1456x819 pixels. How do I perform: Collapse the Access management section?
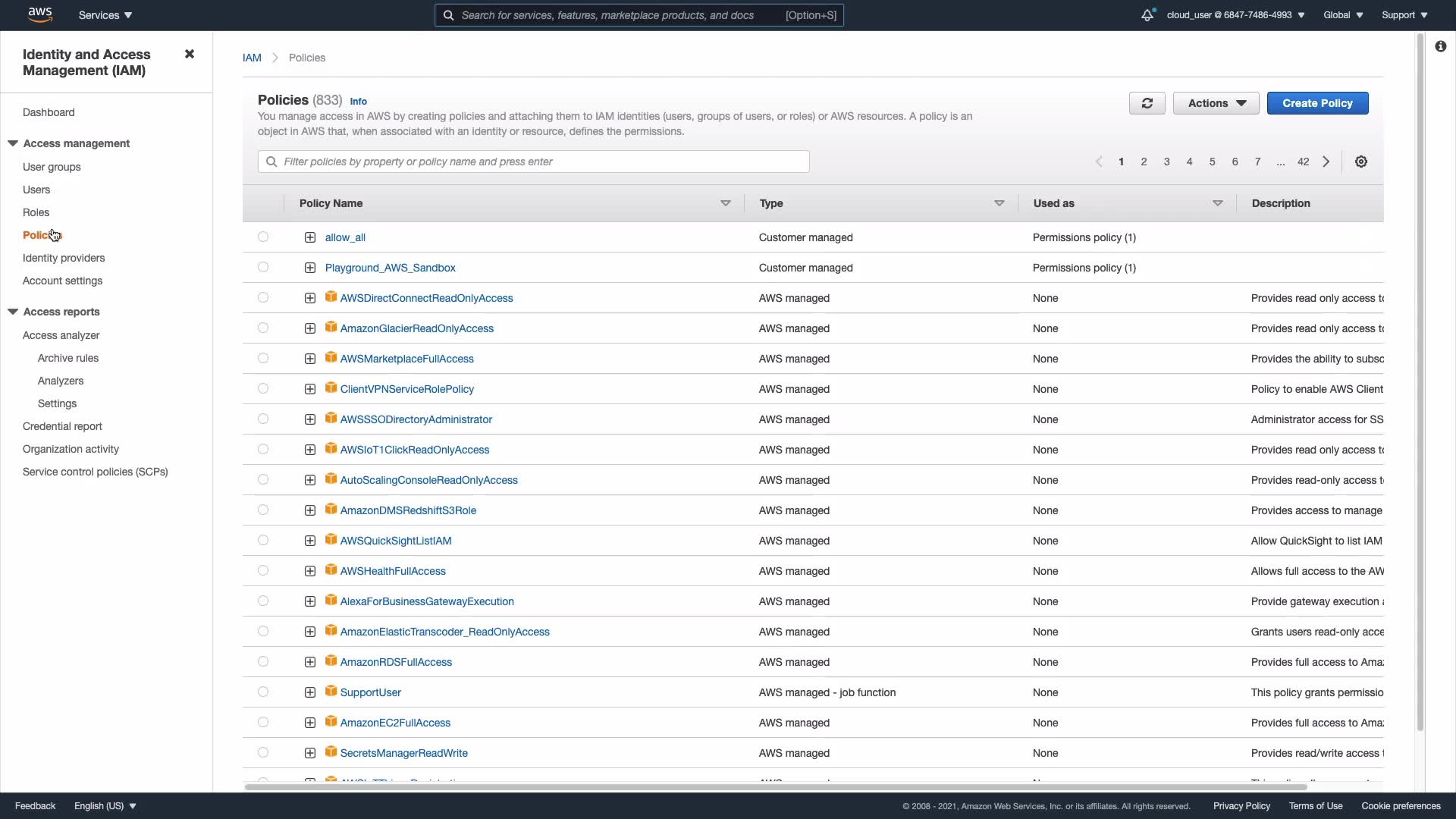pyautogui.click(x=13, y=143)
